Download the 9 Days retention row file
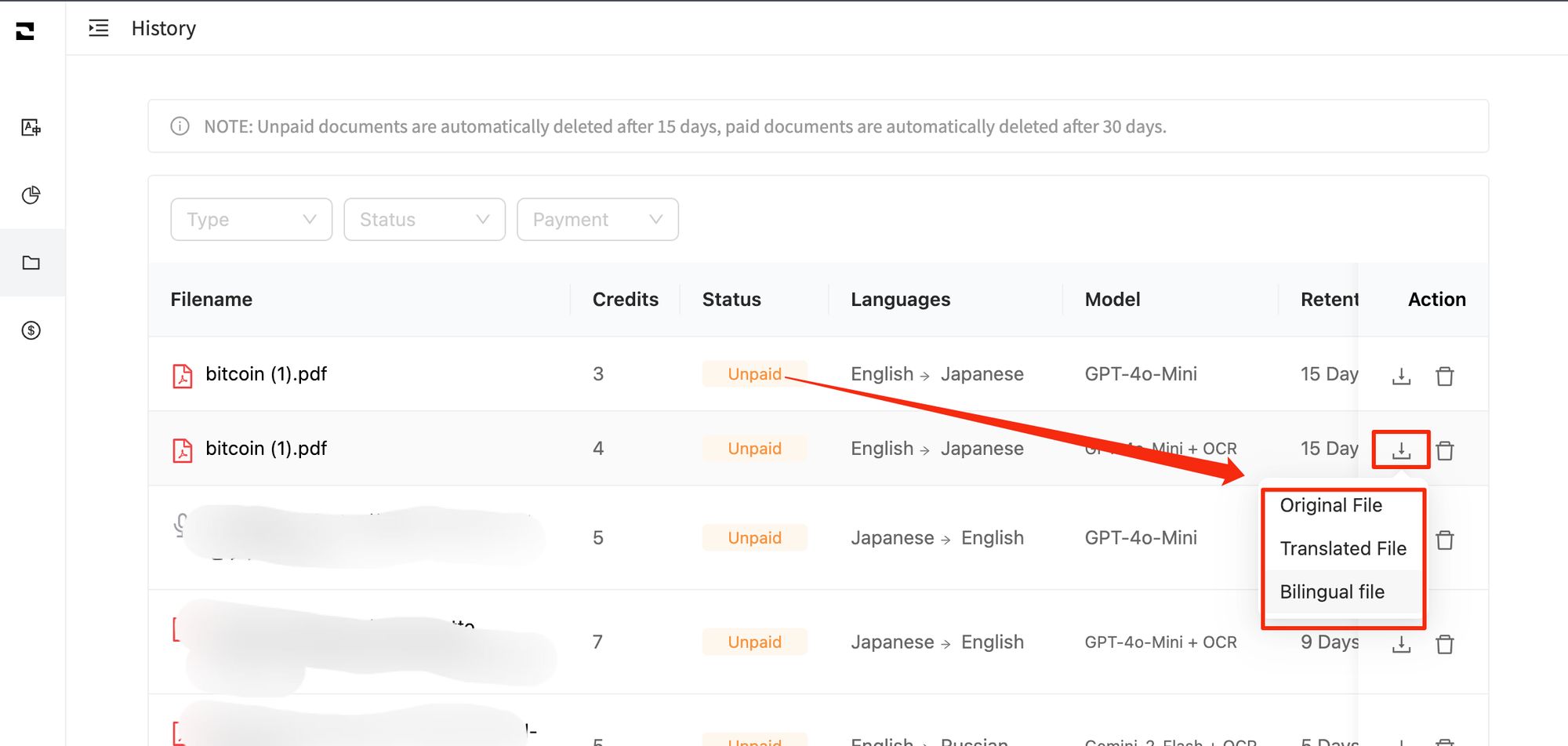Screen dimensions: 1568x746 (x=1401, y=644)
